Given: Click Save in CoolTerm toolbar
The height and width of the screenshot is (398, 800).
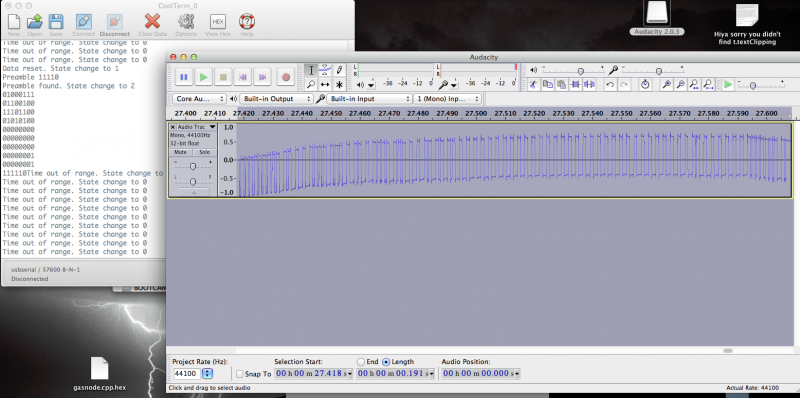Looking at the screenshot, I should 56,24.
